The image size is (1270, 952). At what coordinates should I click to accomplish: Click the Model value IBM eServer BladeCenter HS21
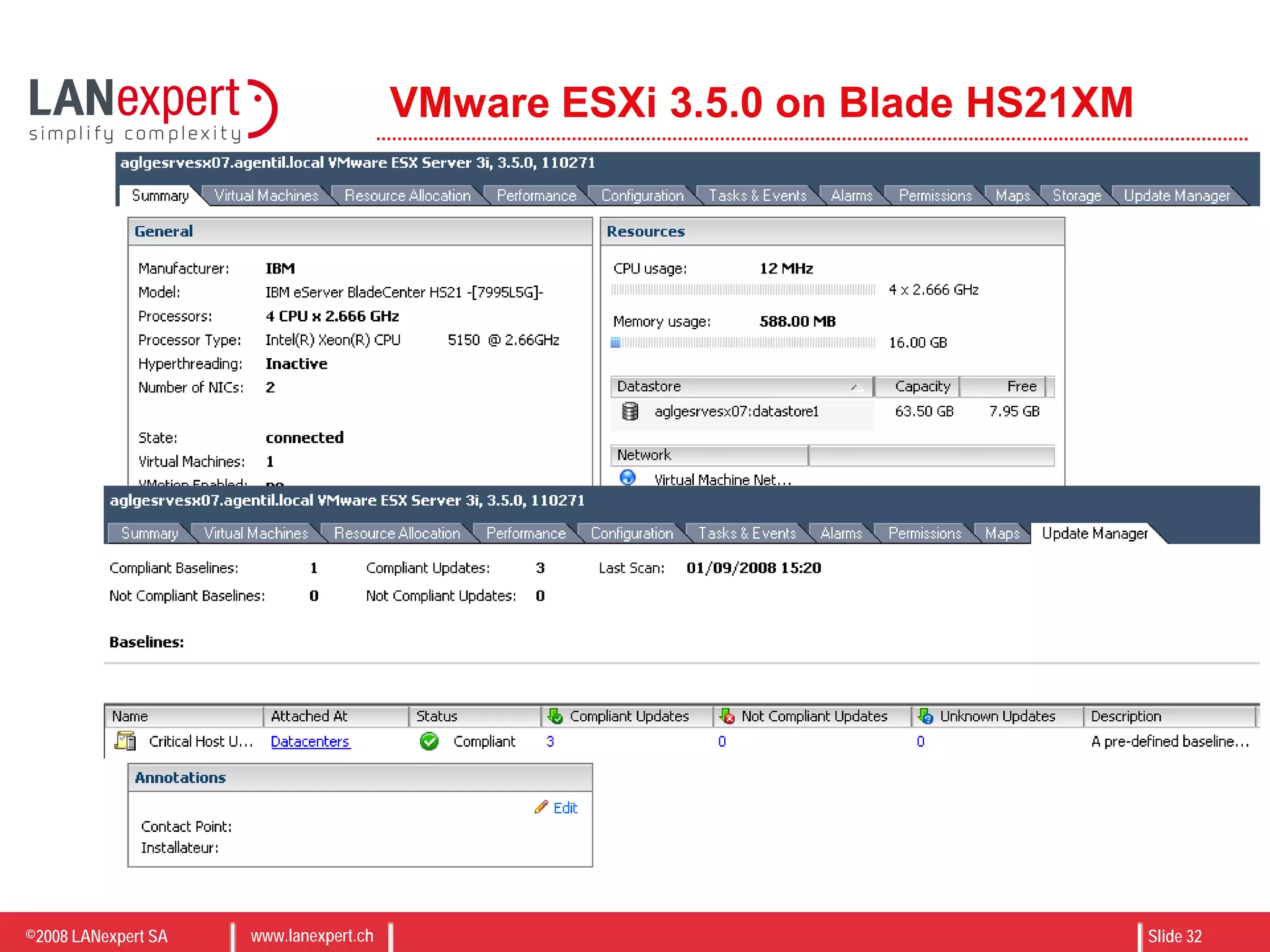pos(404,293)
